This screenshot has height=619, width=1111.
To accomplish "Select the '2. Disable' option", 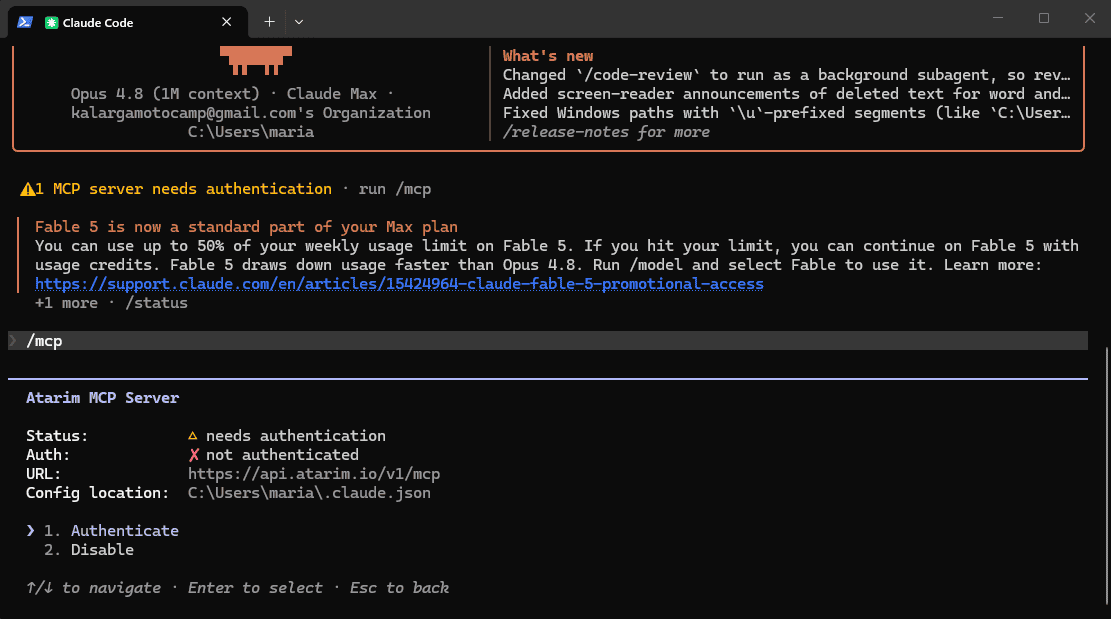I will (89, 550).
